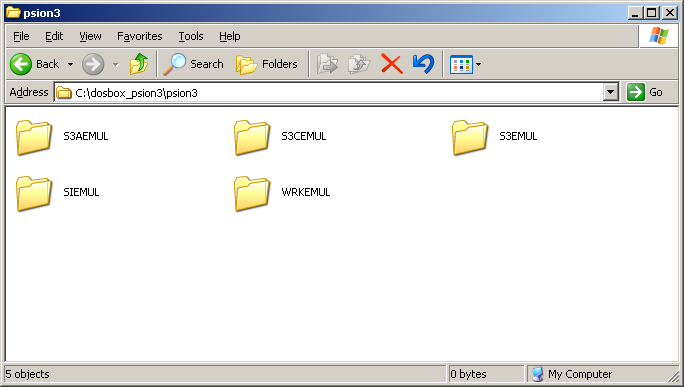Select the WRKEMUL folder icon

[252, 193]
